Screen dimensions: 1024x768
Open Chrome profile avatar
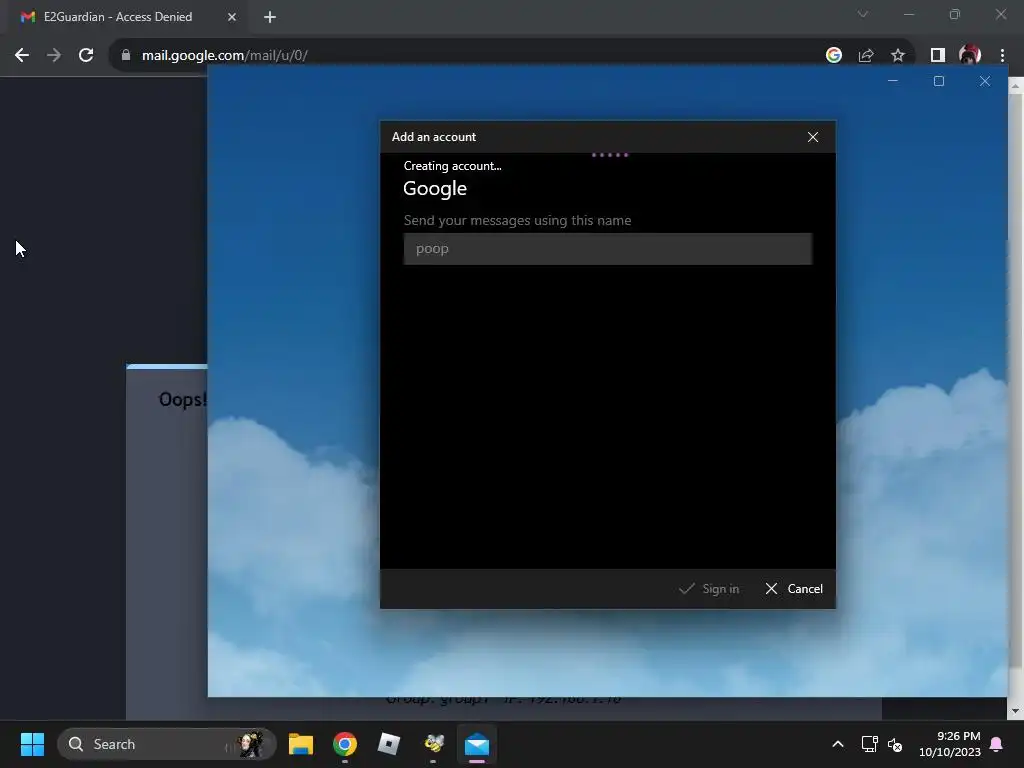coord(970,56)
